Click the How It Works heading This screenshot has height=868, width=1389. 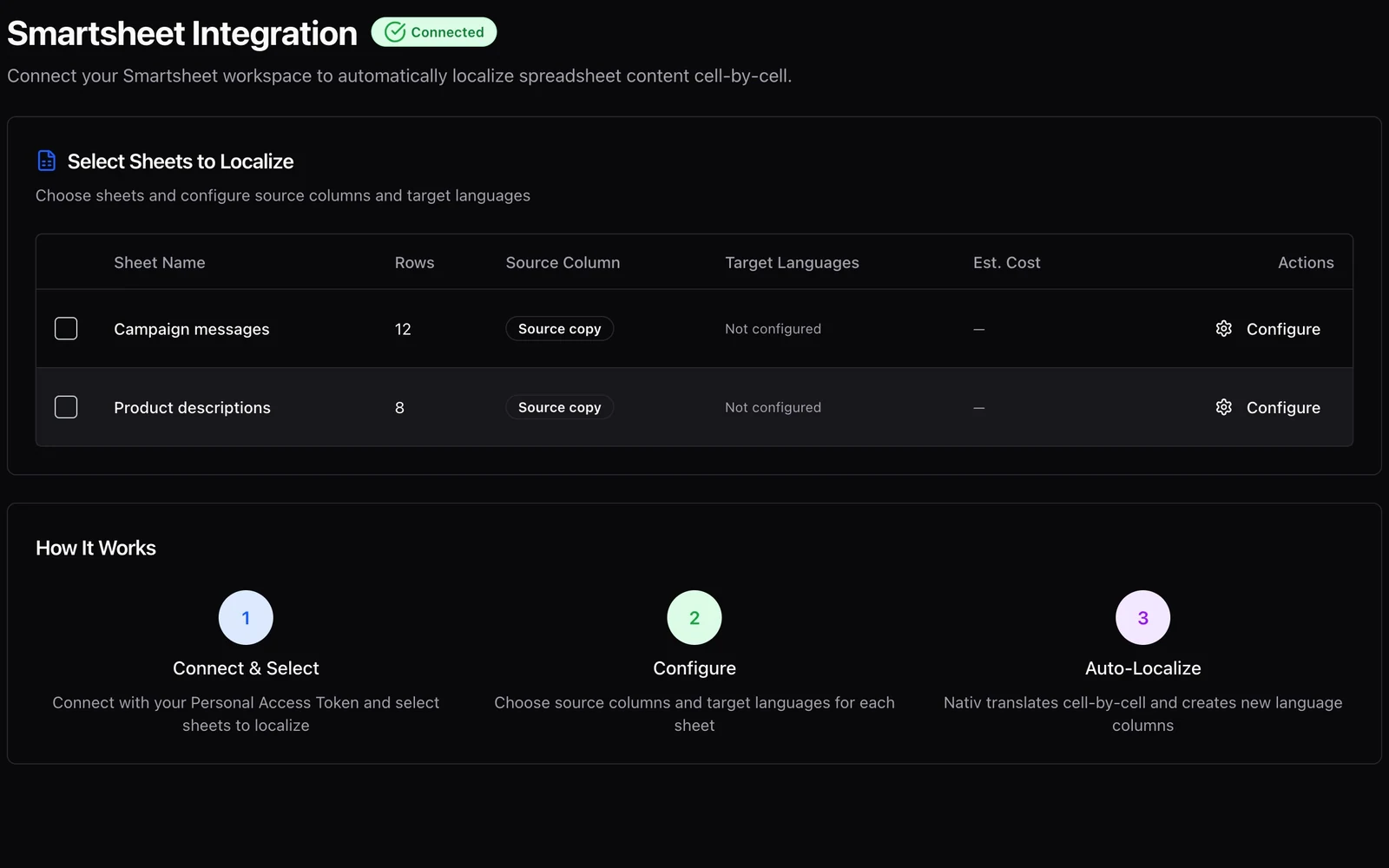(96, 548)
